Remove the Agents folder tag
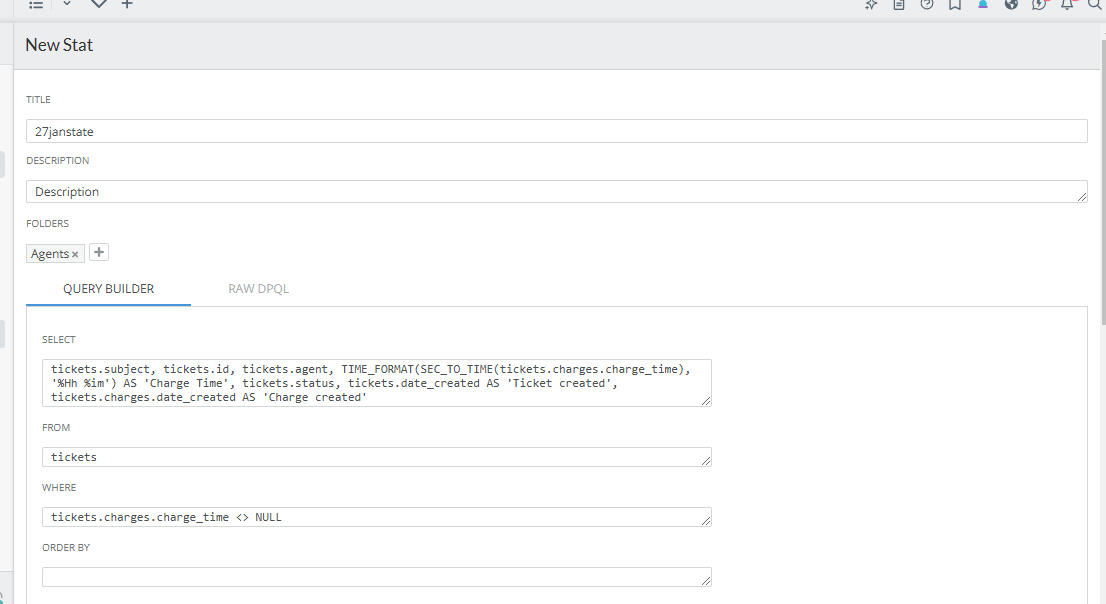The width and height of the screenshot is (1106, 604). pos(75,255)
